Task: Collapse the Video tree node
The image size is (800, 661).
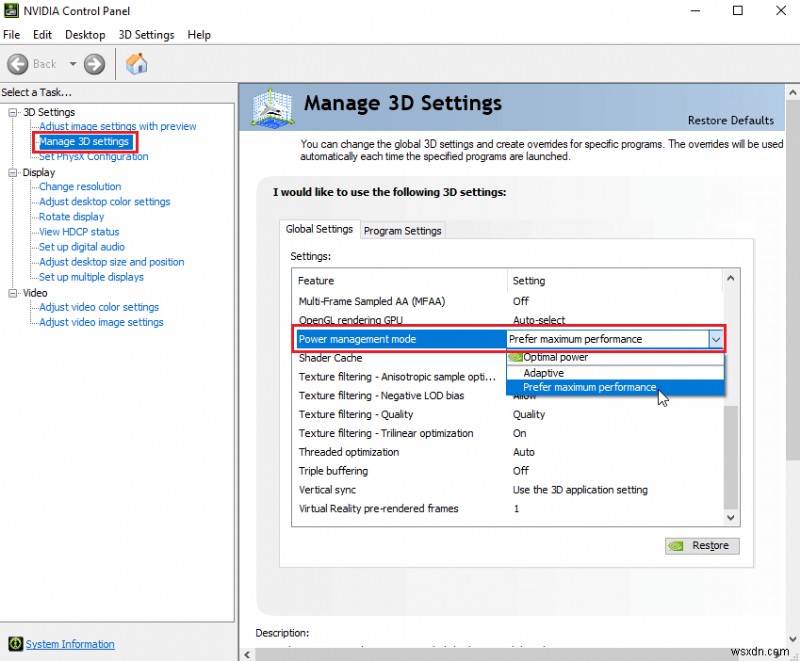Action: point(13,293)
